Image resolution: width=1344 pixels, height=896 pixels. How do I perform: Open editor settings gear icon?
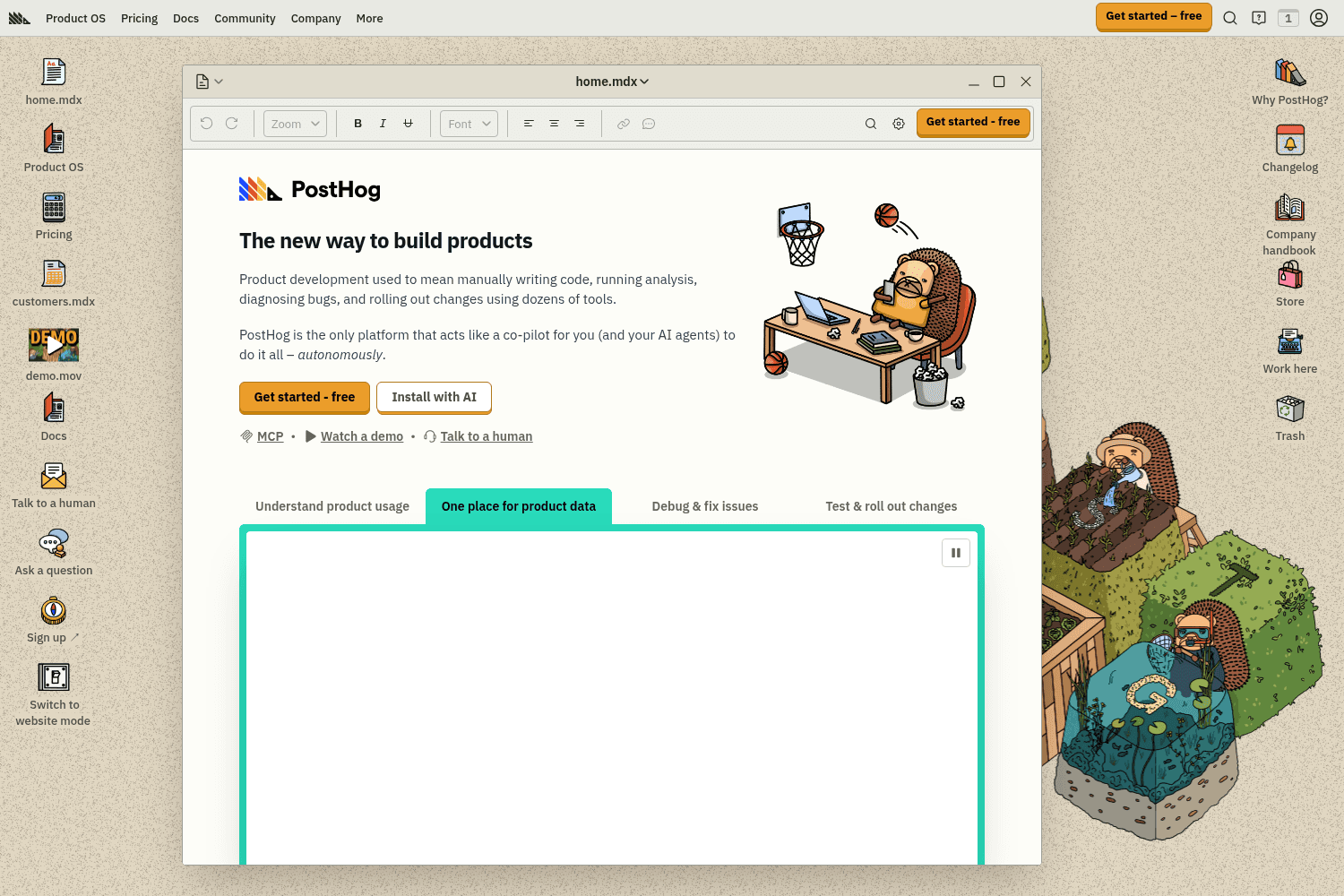(x=899, y=124)
